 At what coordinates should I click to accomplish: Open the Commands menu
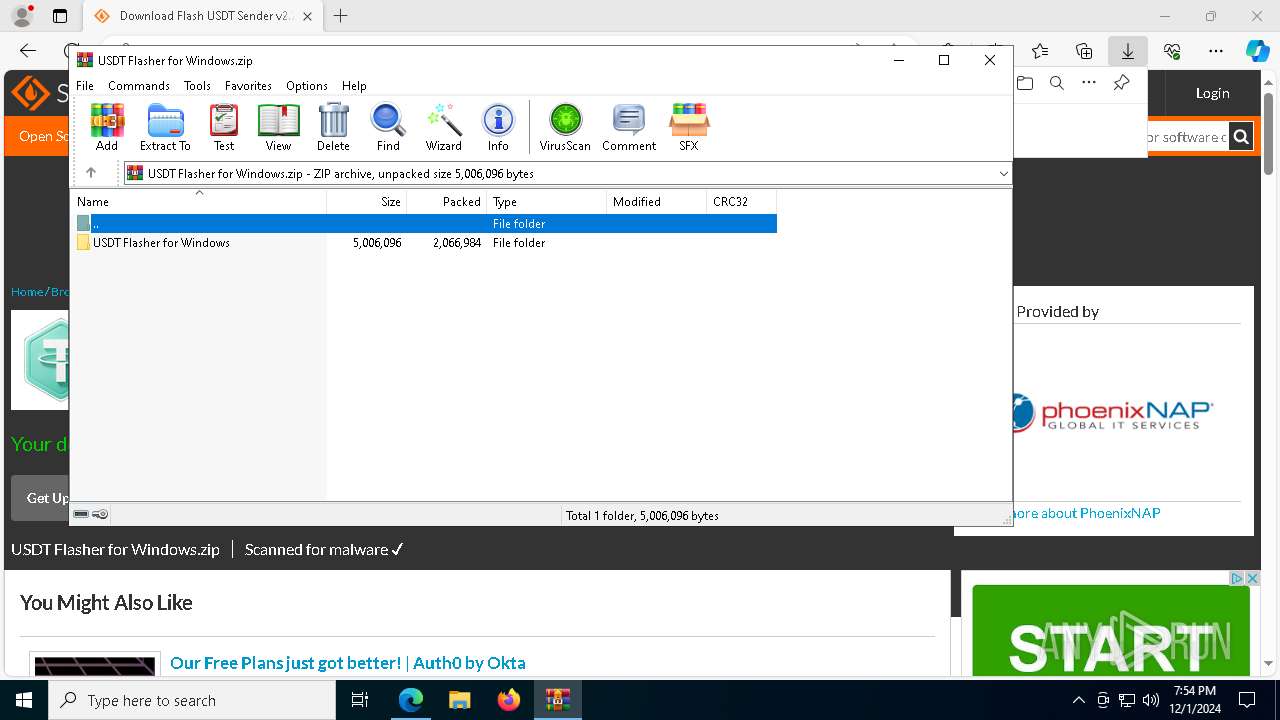coord(139,86)
